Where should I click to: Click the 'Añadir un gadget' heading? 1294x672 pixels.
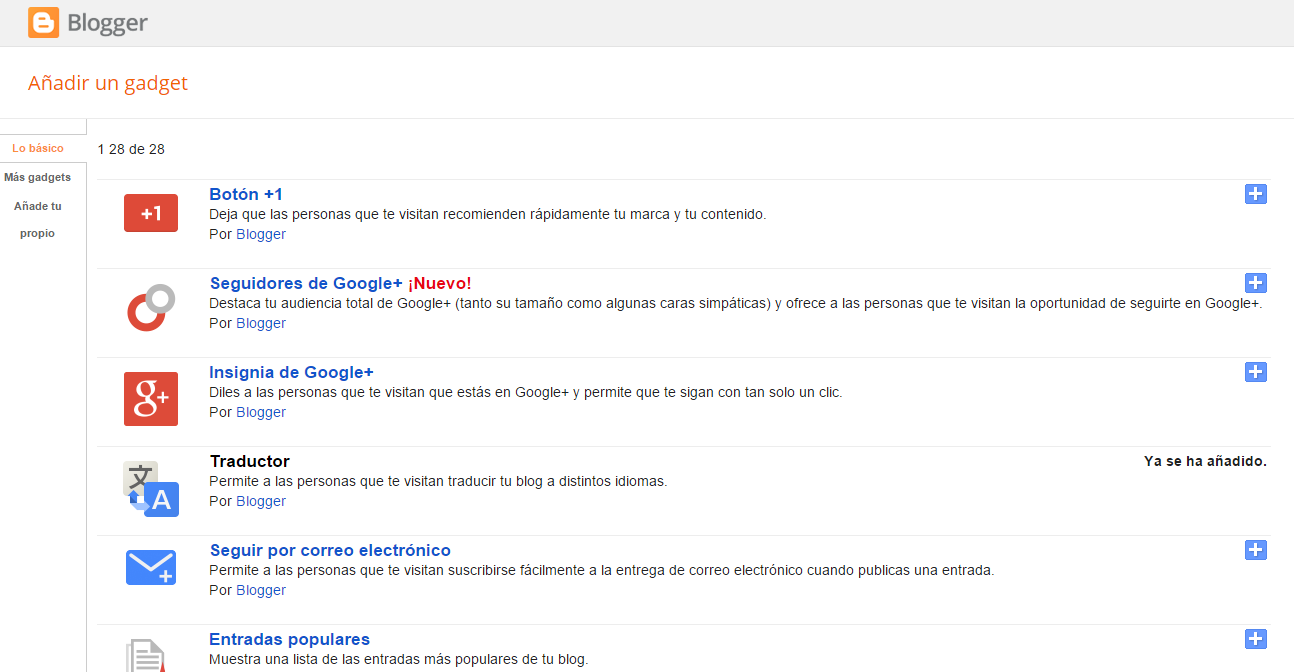[108, 83]
